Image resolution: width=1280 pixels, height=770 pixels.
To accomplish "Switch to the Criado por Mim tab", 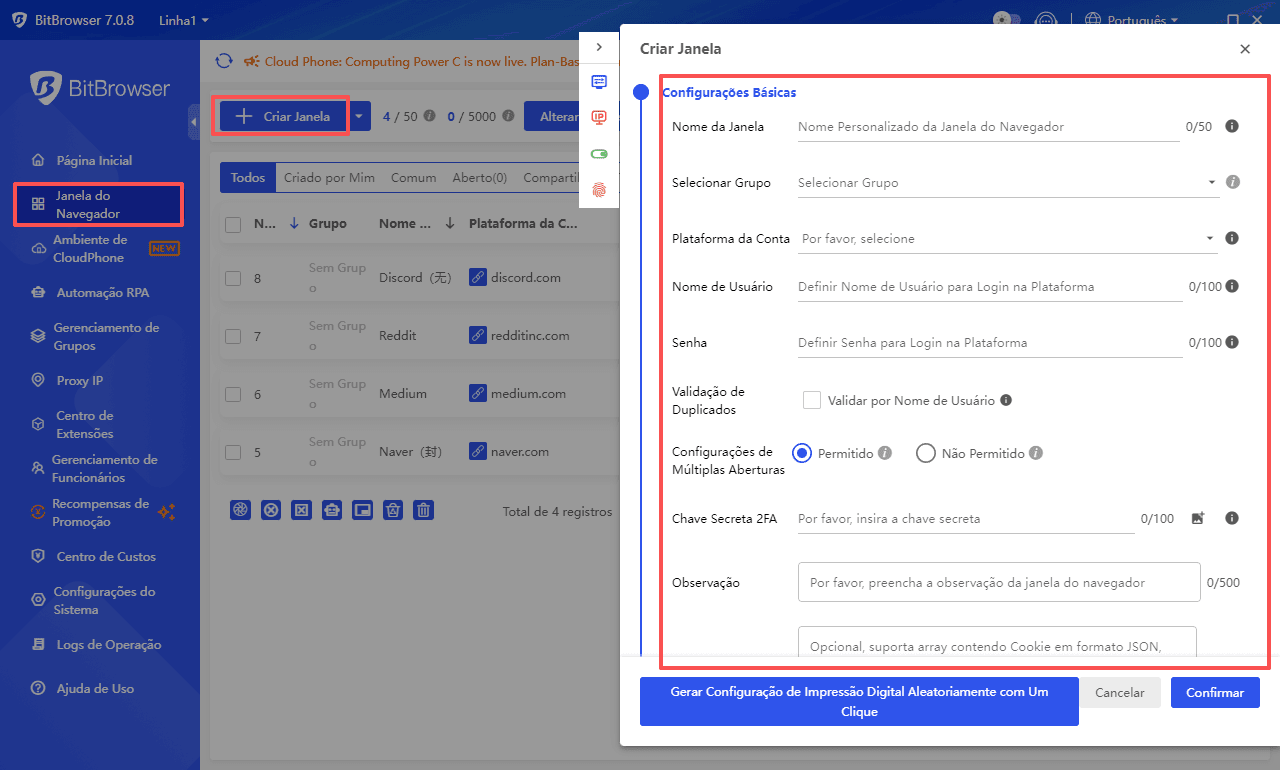I will [329, 177].
